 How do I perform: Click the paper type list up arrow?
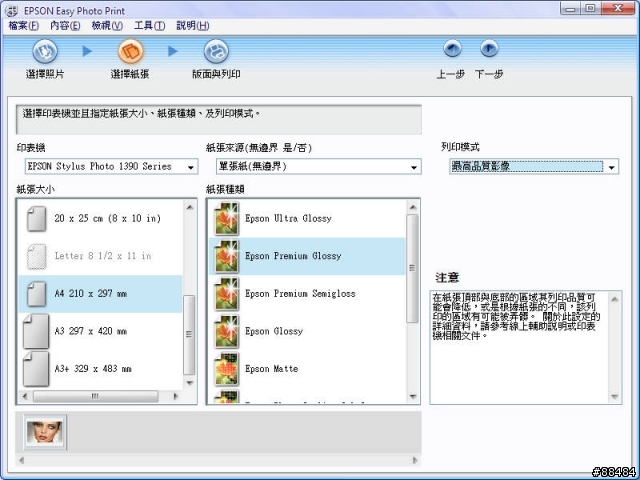point(413,208)
